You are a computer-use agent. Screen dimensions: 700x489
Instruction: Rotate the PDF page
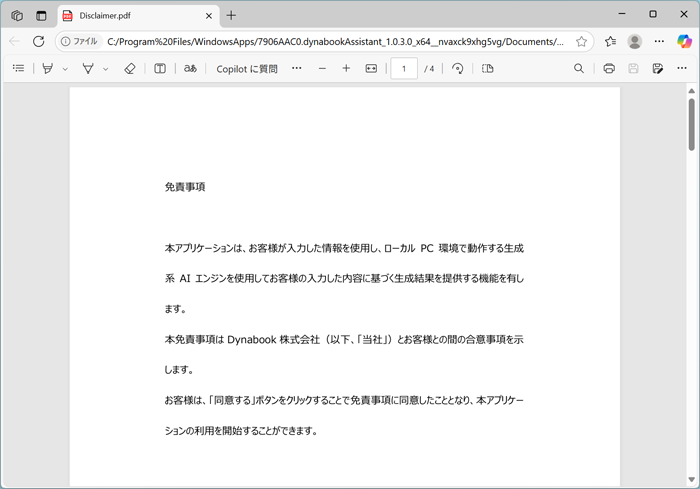(x=457, y=68)
